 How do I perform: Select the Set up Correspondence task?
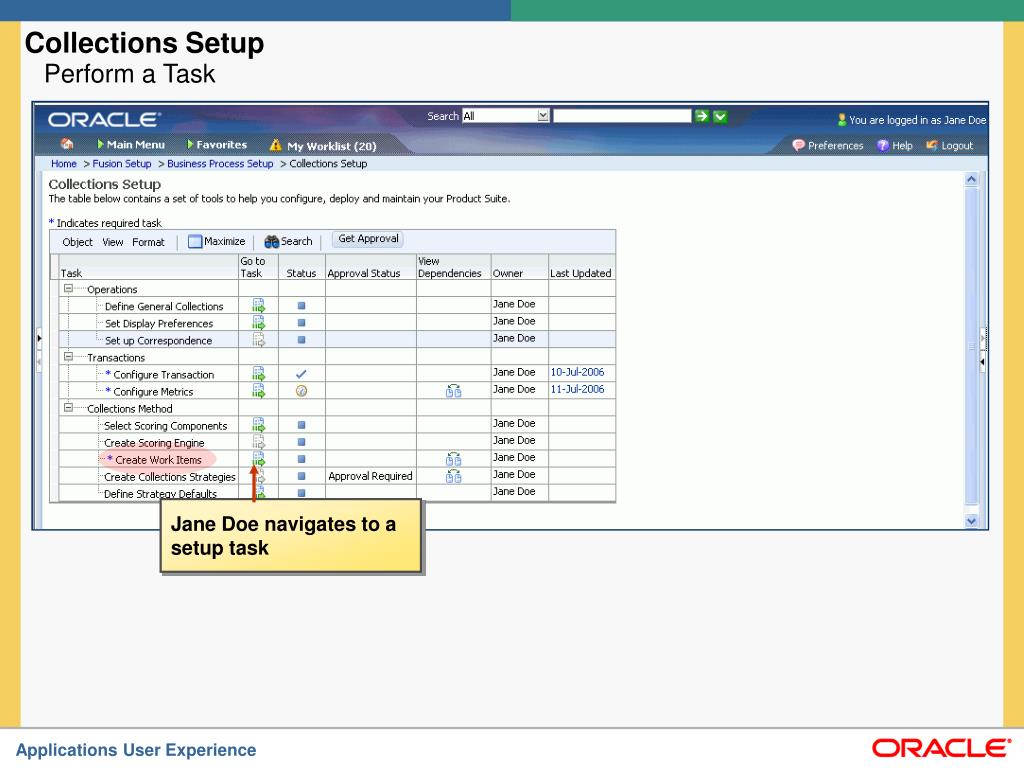(x=158, y=340)
